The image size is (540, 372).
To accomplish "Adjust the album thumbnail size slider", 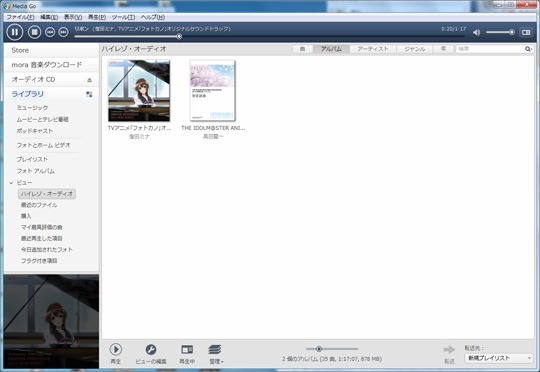I will tap(319, 349).
